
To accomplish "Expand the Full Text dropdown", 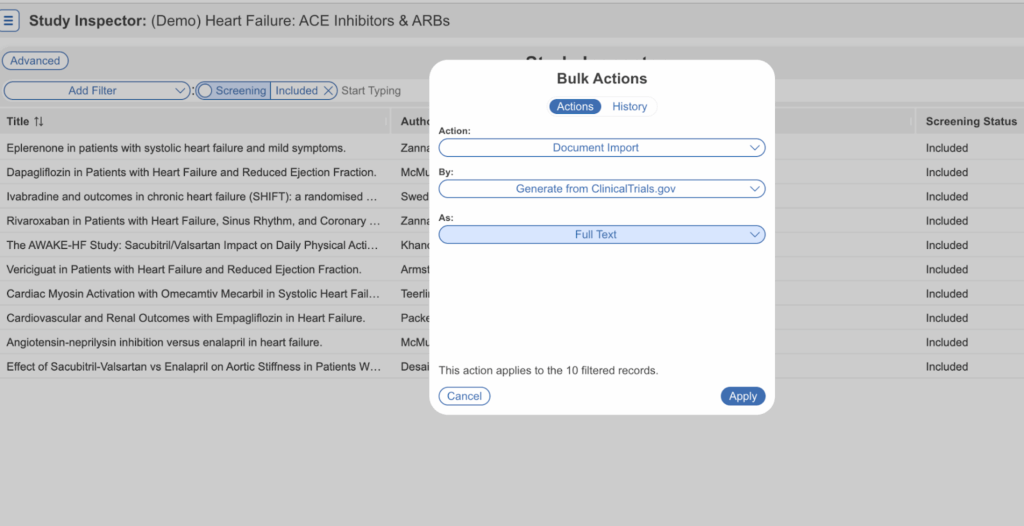I will 601,235.
